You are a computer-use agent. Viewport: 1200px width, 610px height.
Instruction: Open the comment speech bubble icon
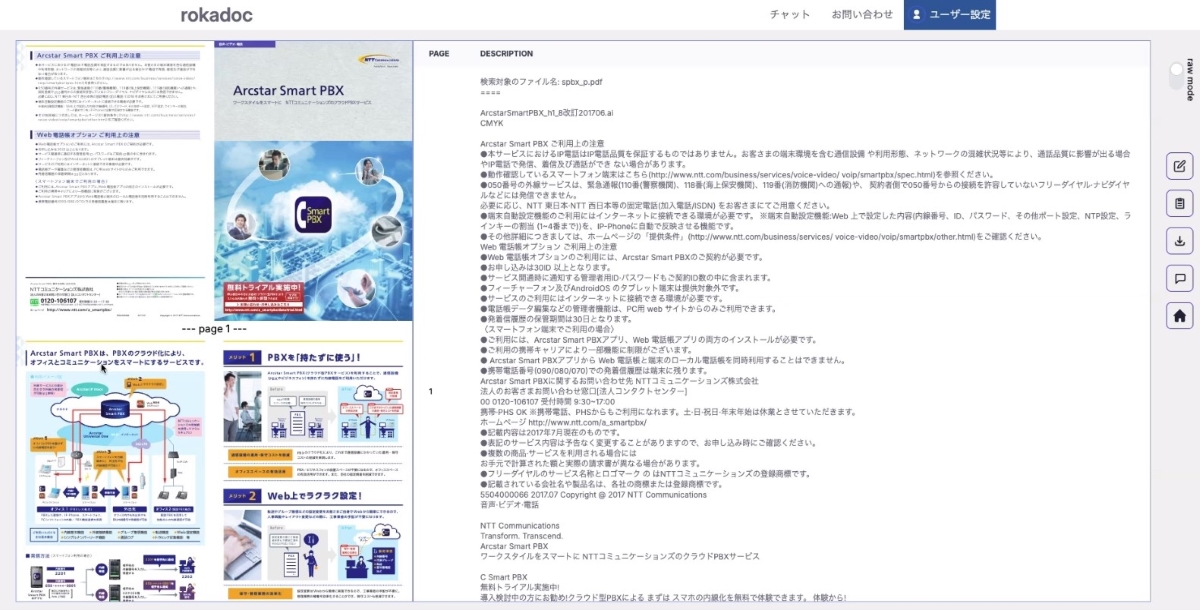point(1180,278)
